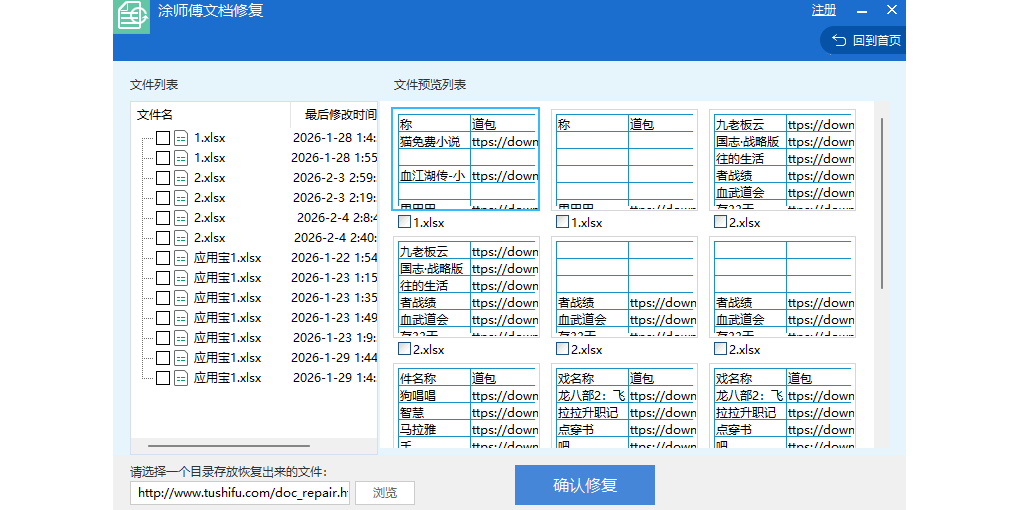Click the 涂师傅文档修复 app logo icon
The width and height of the screenshot is (1020, 510).
[x=132, y=16]
